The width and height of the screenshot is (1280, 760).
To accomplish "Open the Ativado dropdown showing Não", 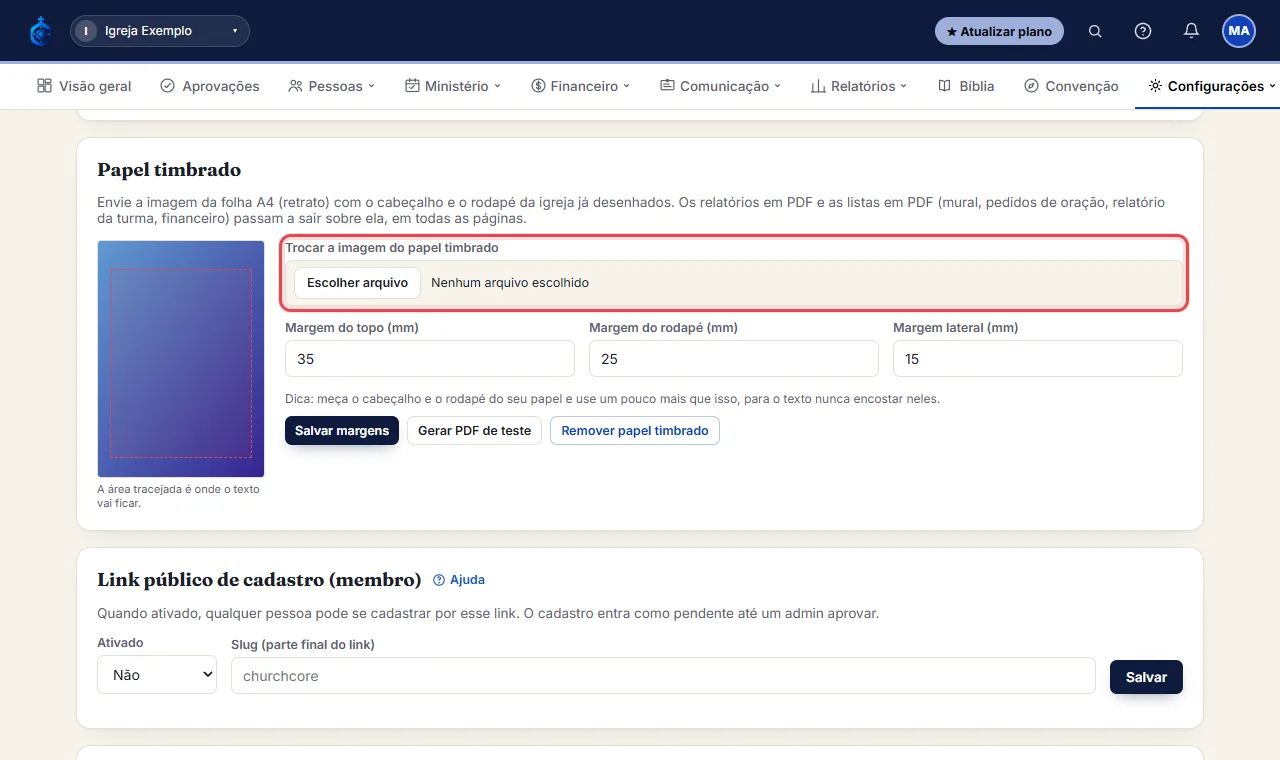I will (x=157, y=675).
